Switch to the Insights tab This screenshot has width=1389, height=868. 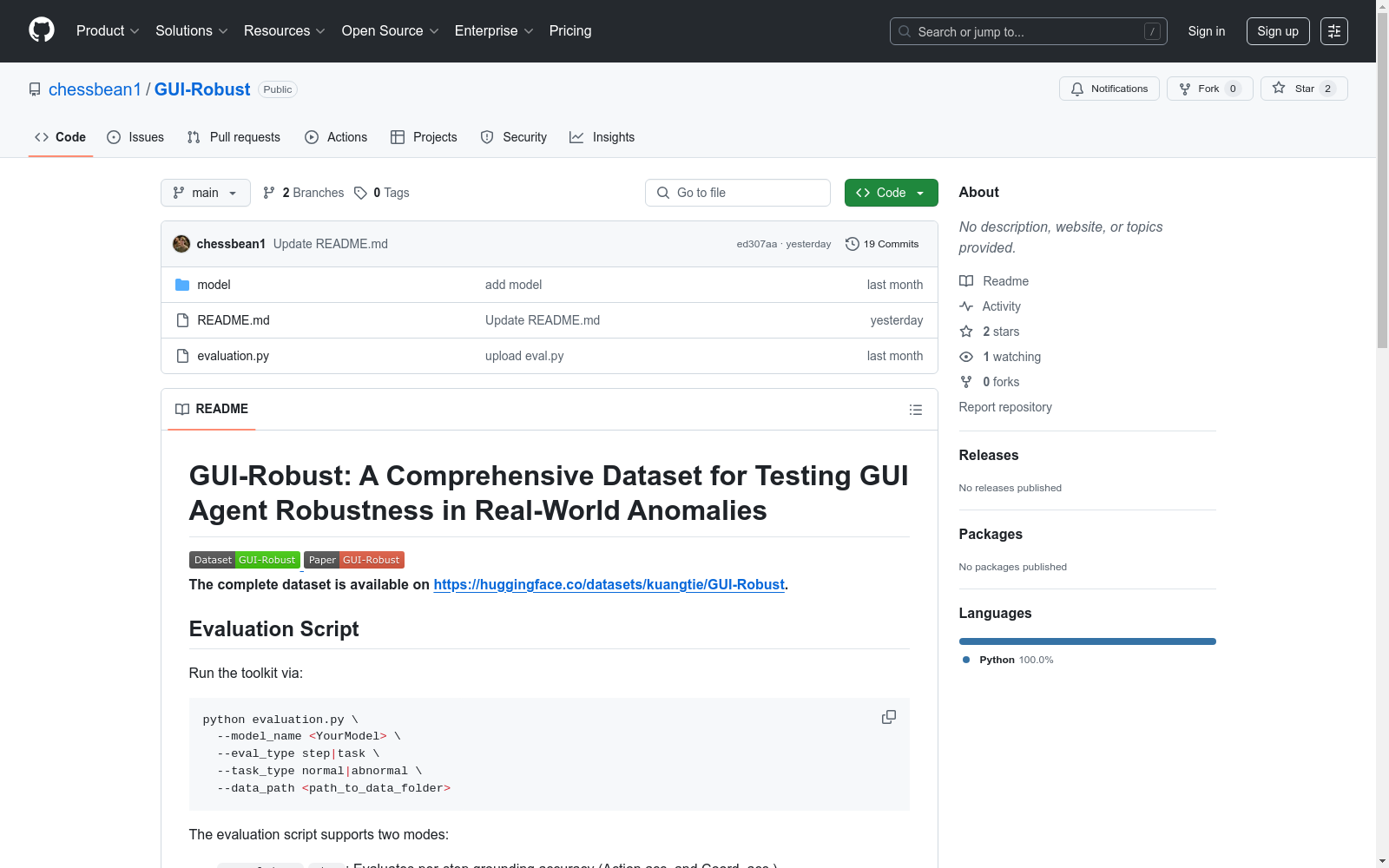[x=602, y=137]
